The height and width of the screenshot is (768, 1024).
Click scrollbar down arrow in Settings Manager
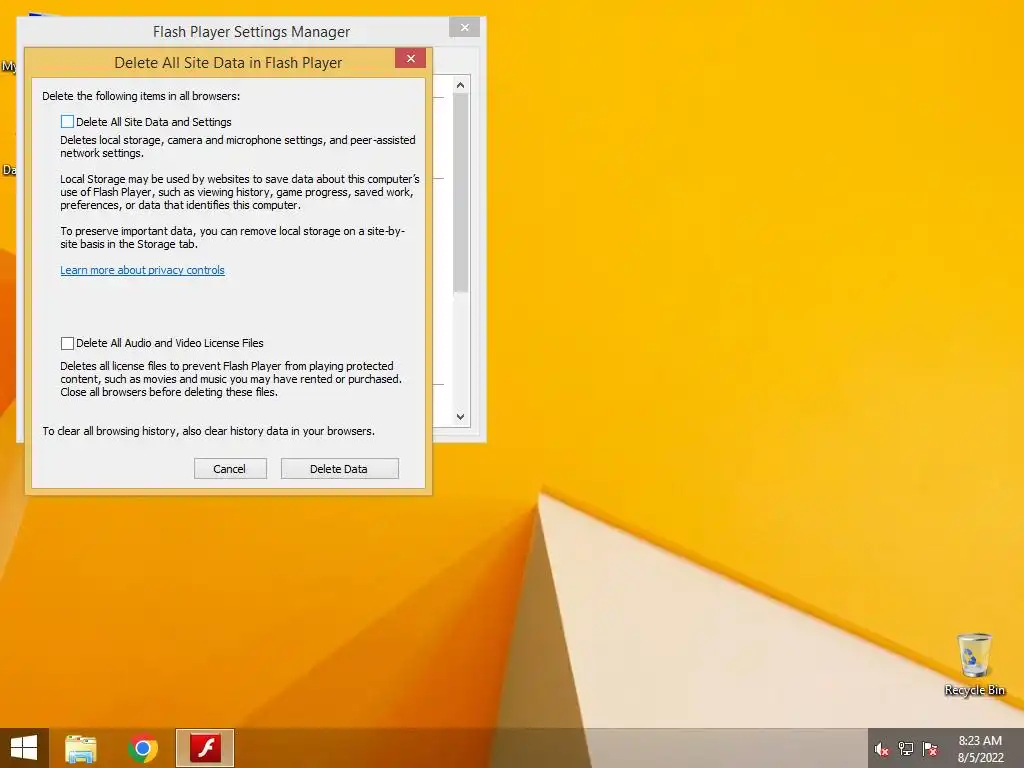tap(460, 417)
